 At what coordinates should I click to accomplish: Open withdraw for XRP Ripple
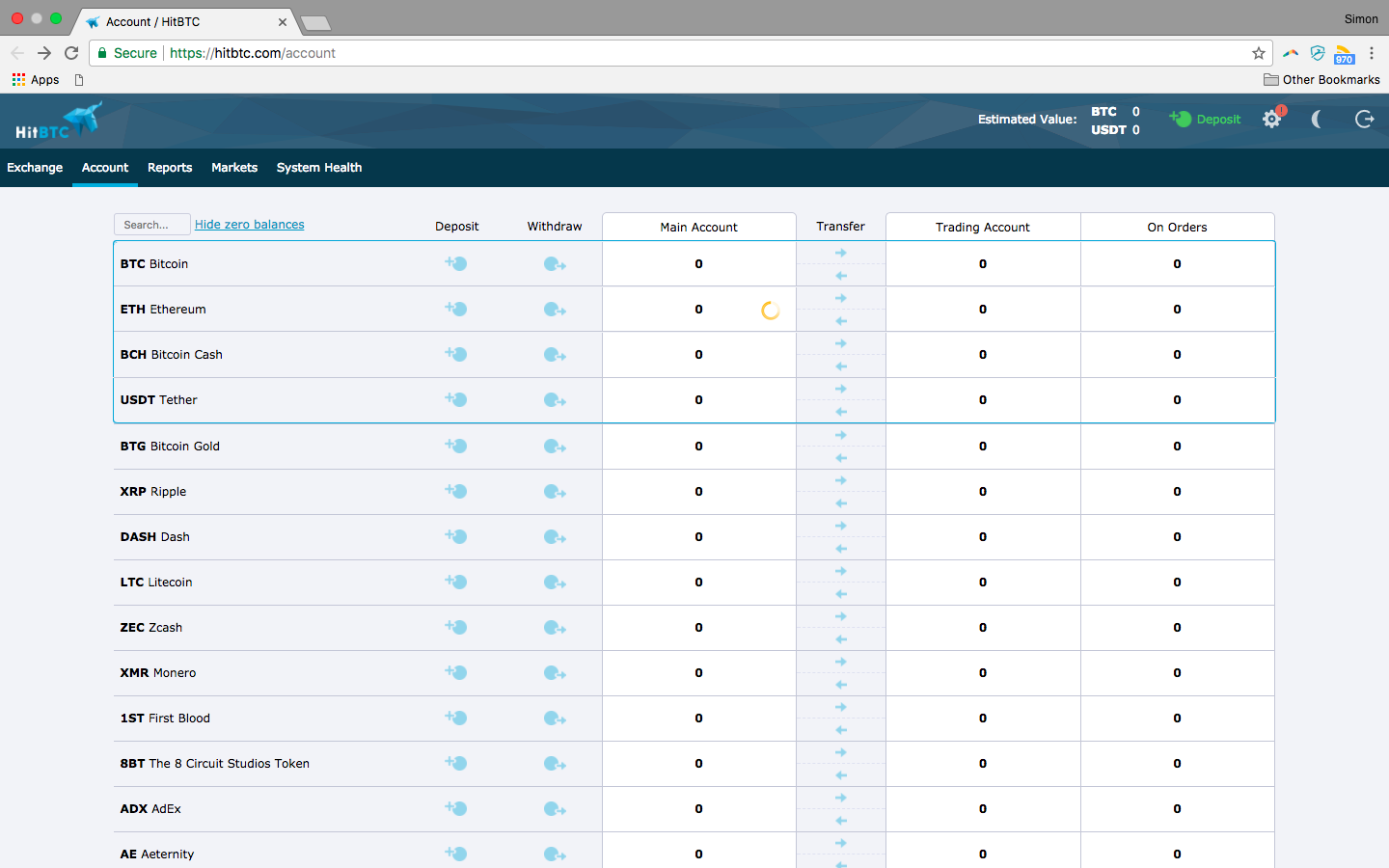tap(555, 492)
